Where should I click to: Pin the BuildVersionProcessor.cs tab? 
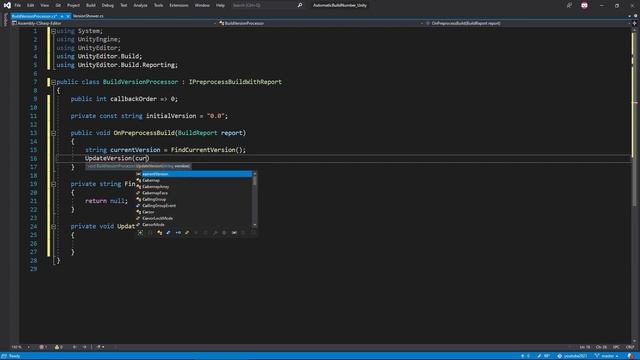coord(62,16)
